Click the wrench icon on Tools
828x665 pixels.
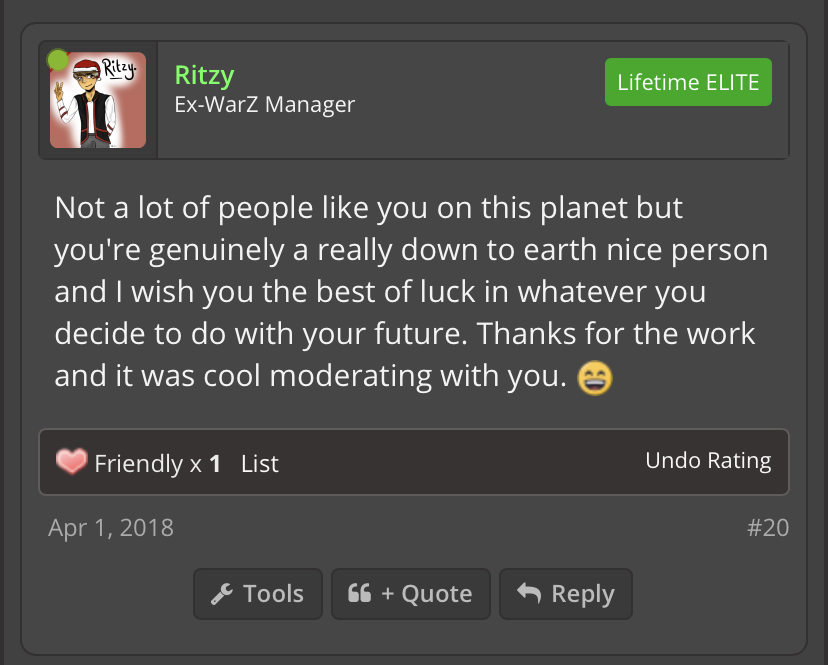(222, 594)
